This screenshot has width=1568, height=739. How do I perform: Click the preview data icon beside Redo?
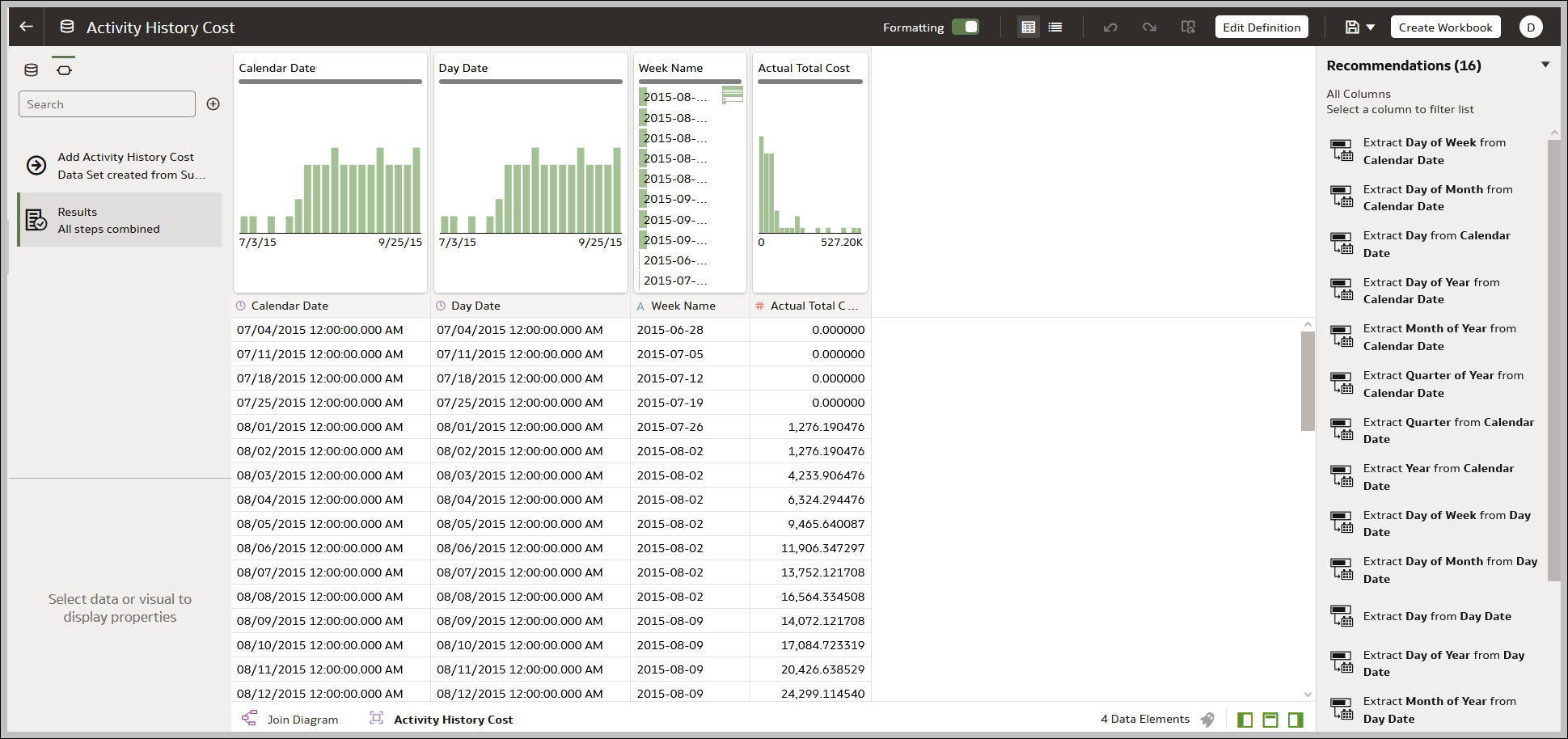coord(1188,27)
